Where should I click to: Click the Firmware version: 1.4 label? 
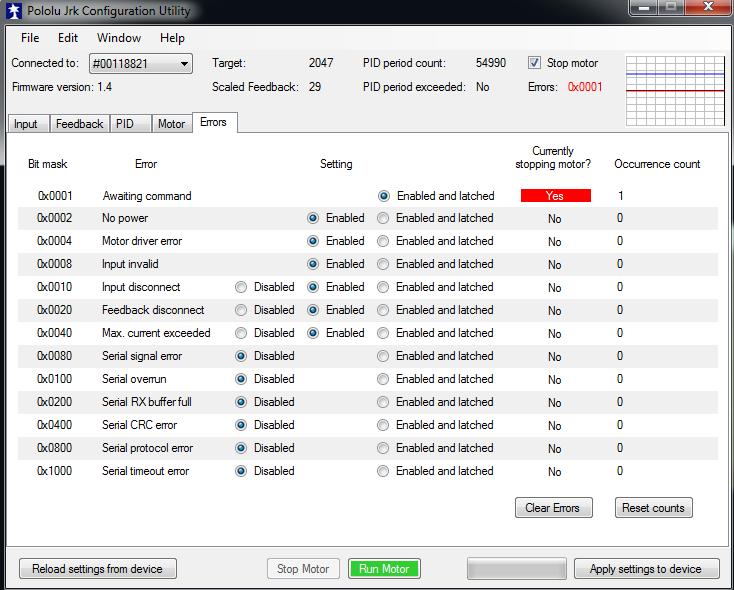point(62,87)
